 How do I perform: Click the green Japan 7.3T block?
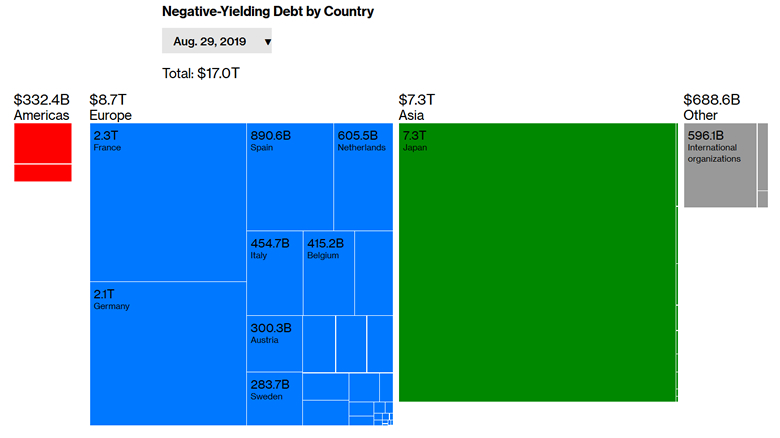click(x=537, y=263)
